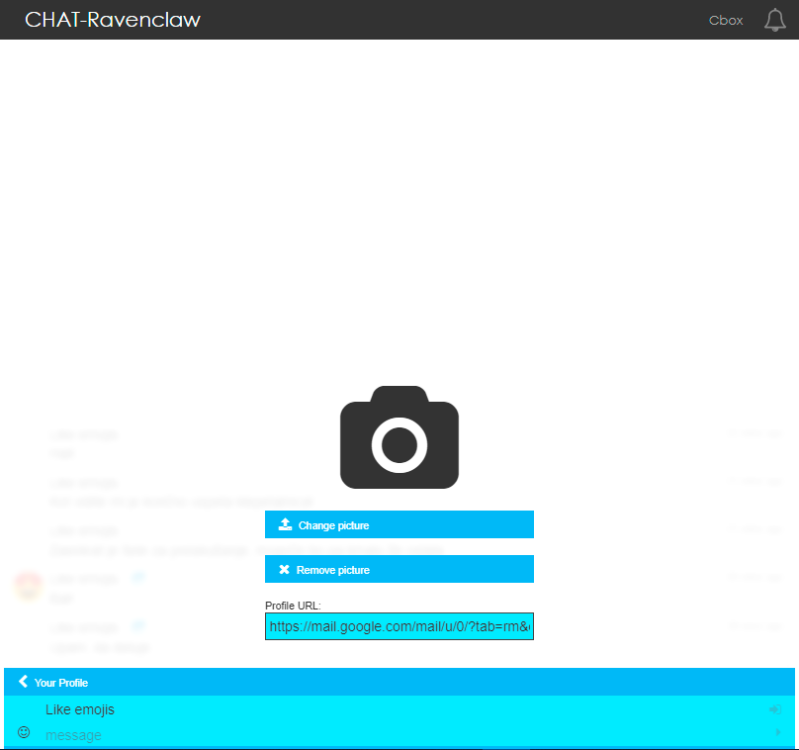The width and height of the screenshot is (799, 750).
Task: Open the notification bell in the header
Action: (775, 20)
